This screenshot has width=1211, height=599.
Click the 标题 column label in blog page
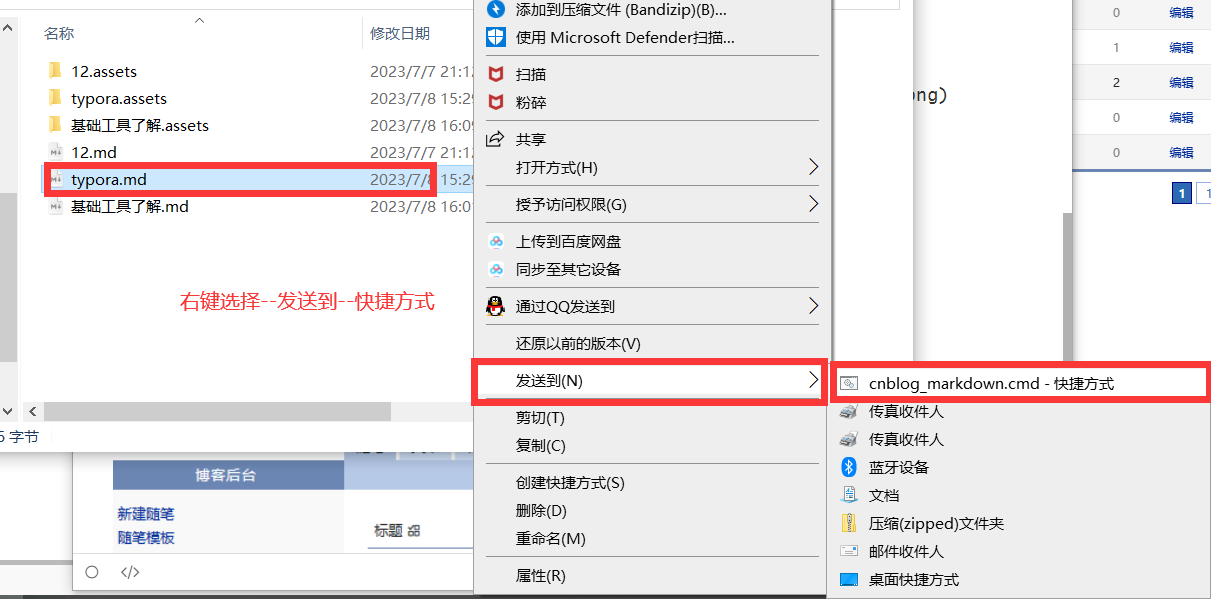click(389, 531)
